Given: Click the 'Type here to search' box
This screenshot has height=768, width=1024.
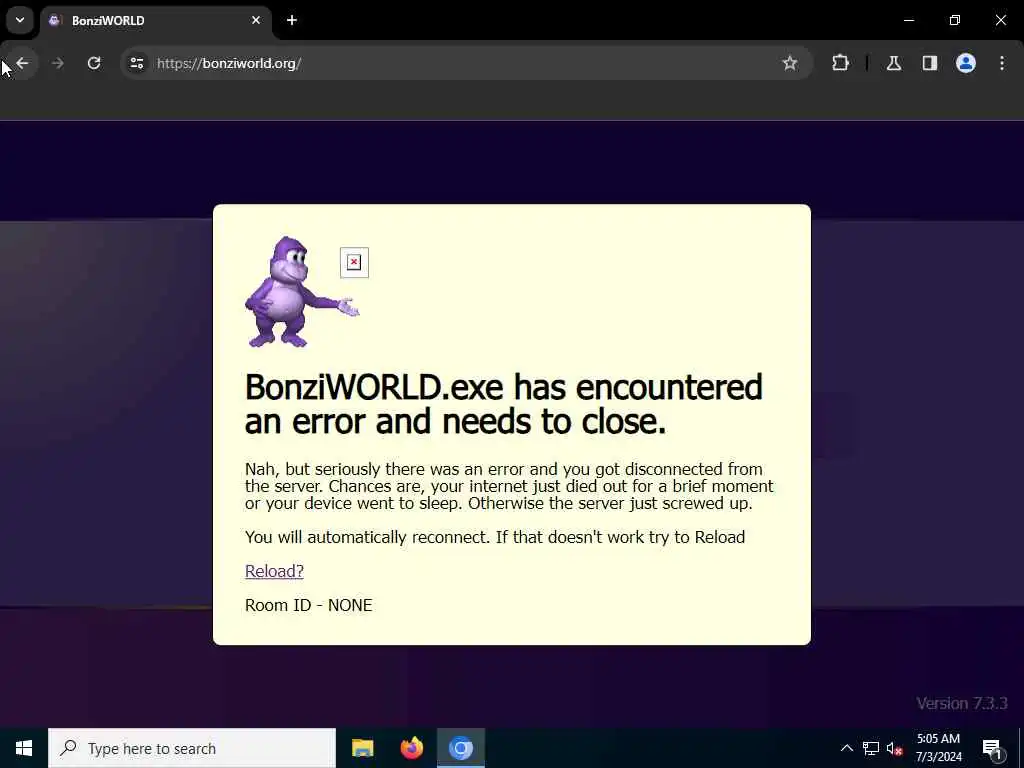Looking at the screenshot, I should pos(192,748).
